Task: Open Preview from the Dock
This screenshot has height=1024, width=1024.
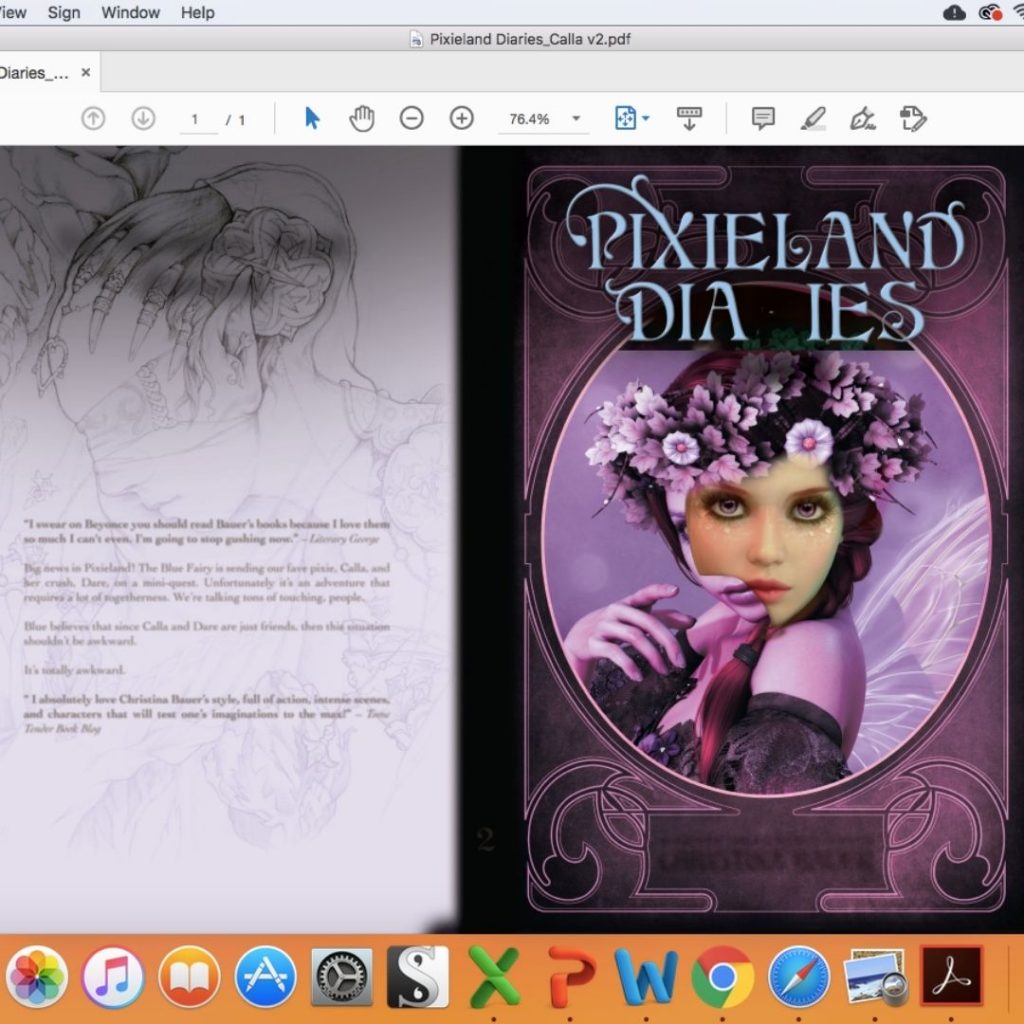Action: 875,977
